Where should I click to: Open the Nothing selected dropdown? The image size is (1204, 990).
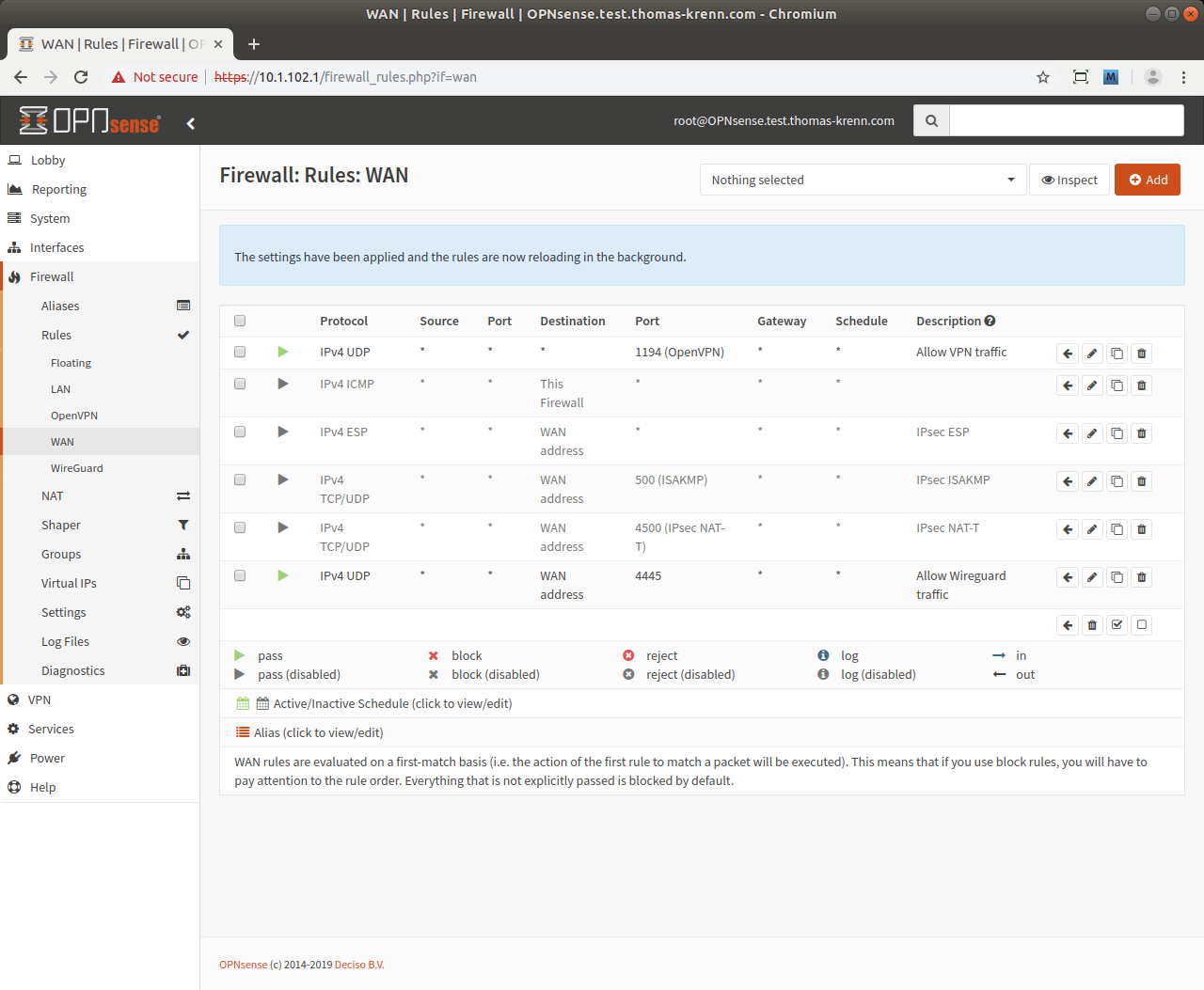coord(863,180)
